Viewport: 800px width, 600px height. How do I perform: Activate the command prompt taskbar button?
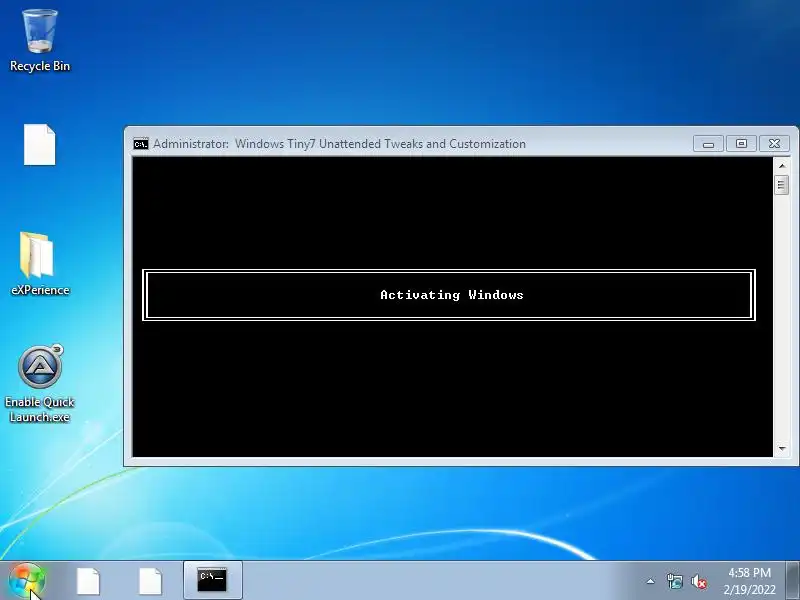tap(212, 580)
